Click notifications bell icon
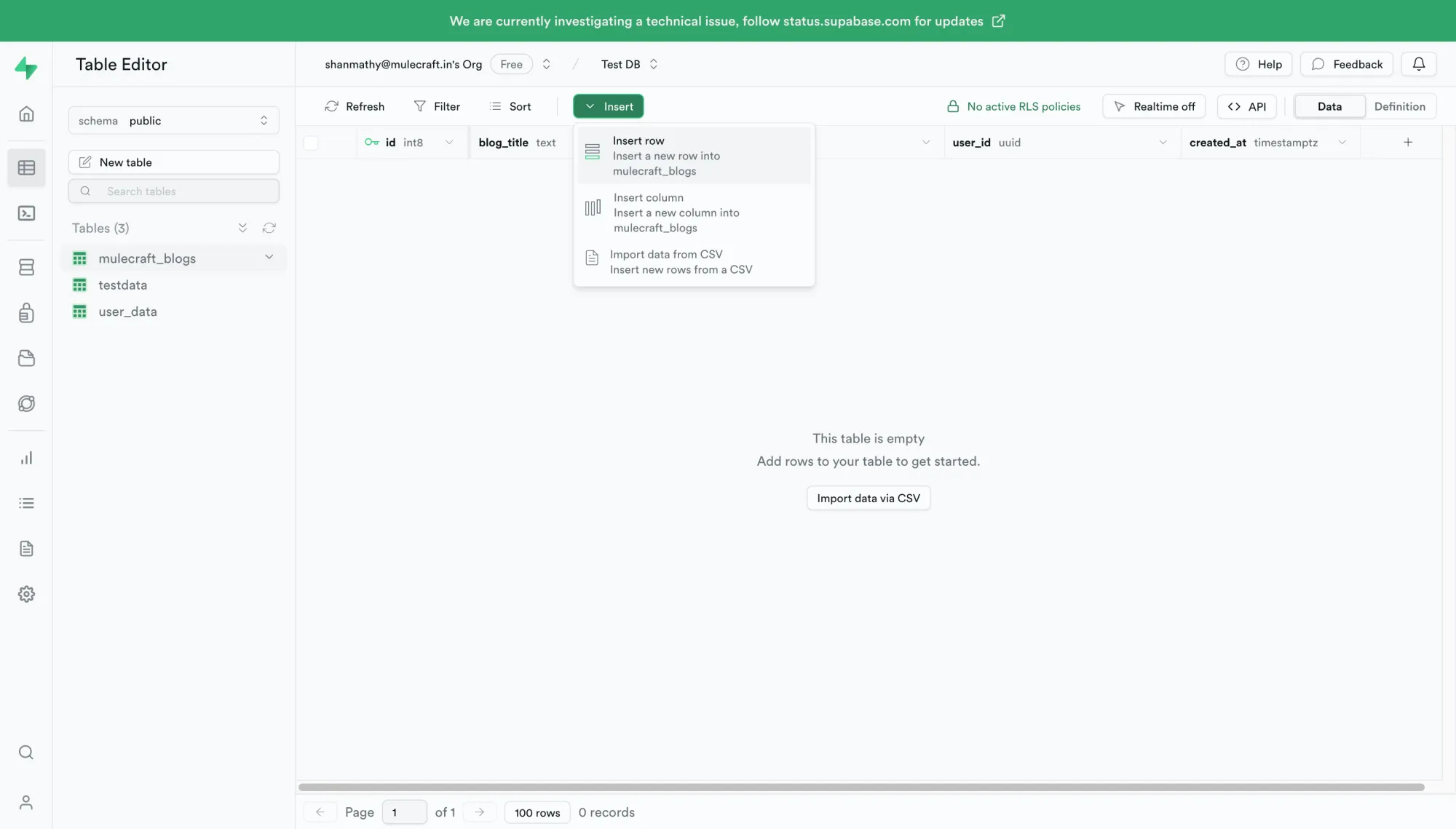Screen dimensions: 1456x829 (x=1418, y=64)
